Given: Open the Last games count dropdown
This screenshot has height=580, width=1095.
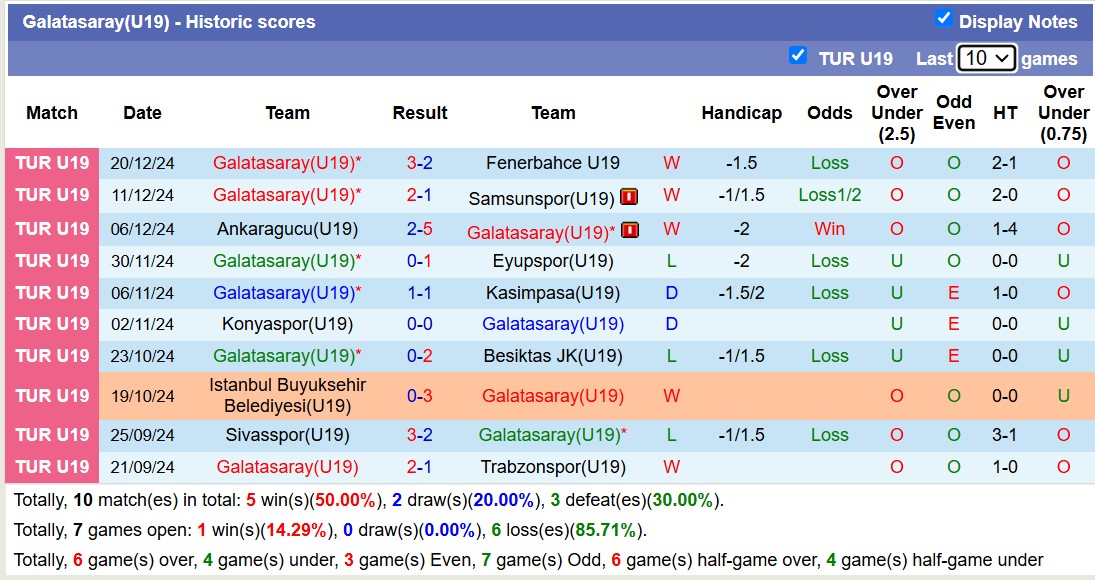Looking at the screenshot, I should pos(986,58).
